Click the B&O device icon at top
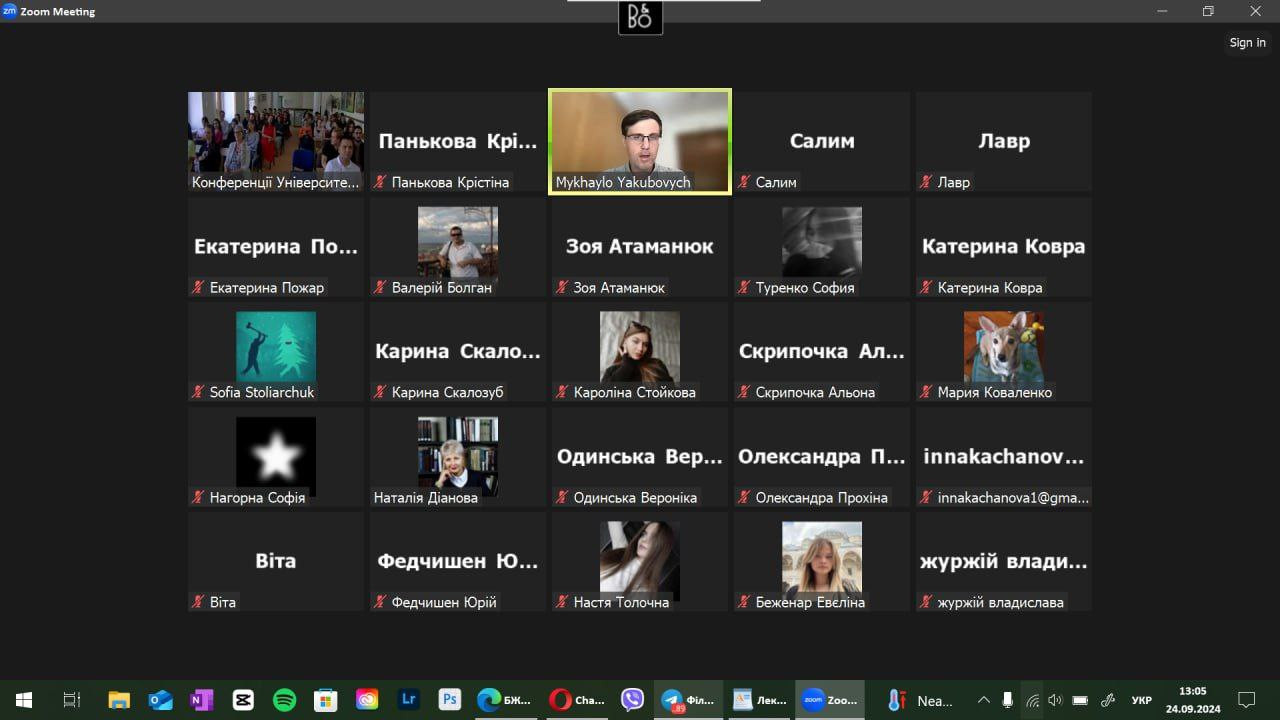The width and height of the screenshot is (1280, 720). [640, 17]
